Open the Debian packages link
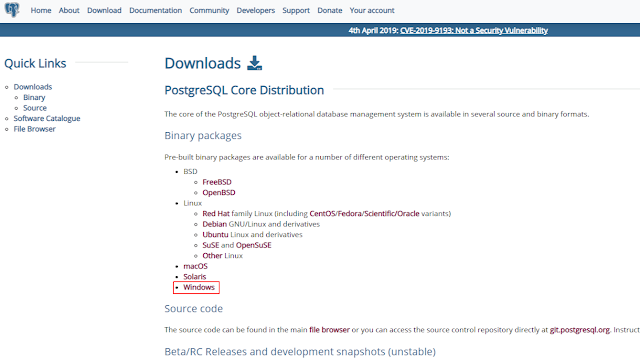Image resolution: width=640 pixels, height=362 pixels. coord(214,224)
